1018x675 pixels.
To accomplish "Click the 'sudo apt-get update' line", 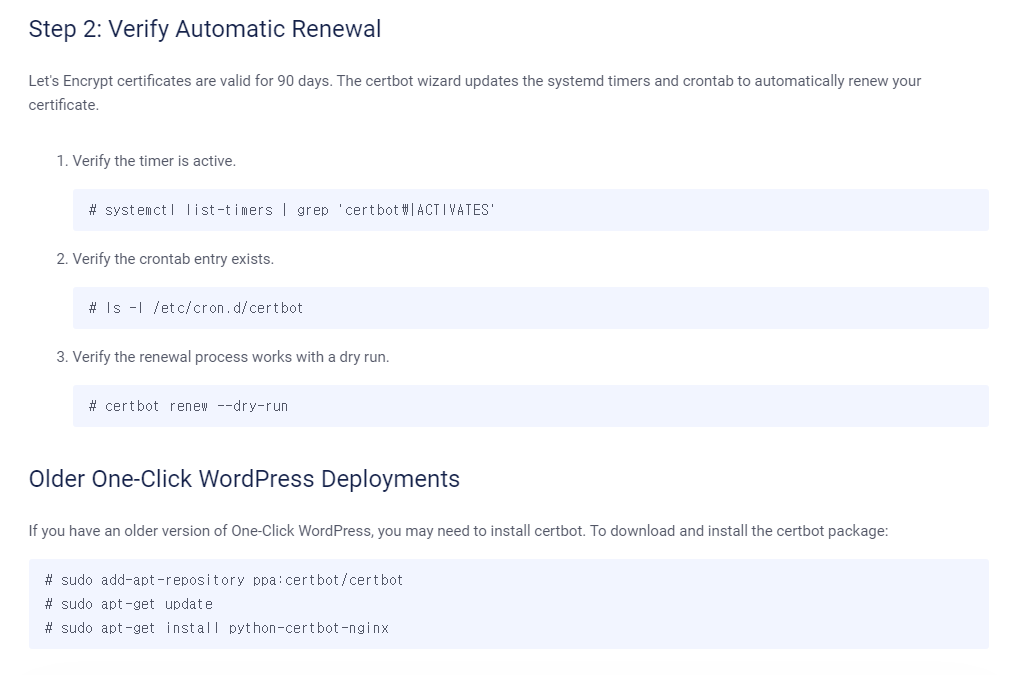I will coord(129,604).
